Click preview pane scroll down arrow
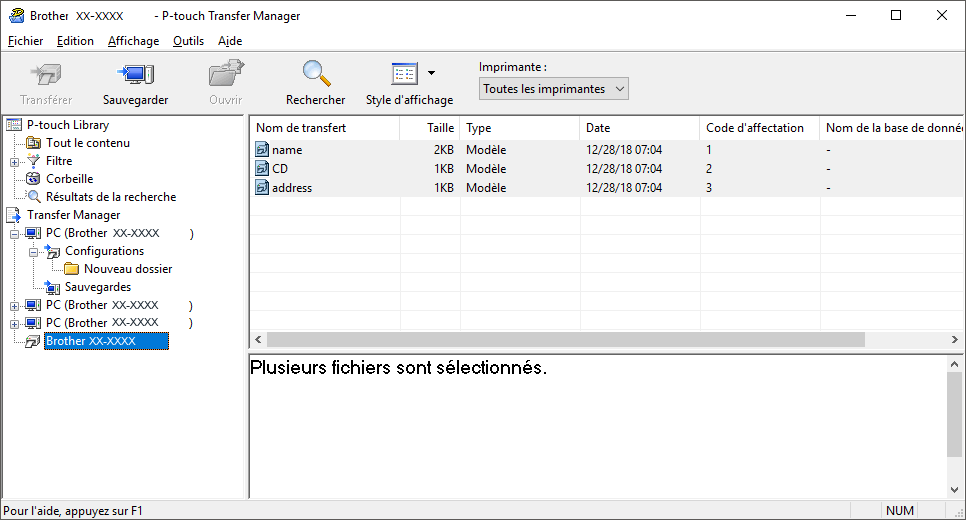This screenshot has height=520, width=966. (x=954, y=490)
